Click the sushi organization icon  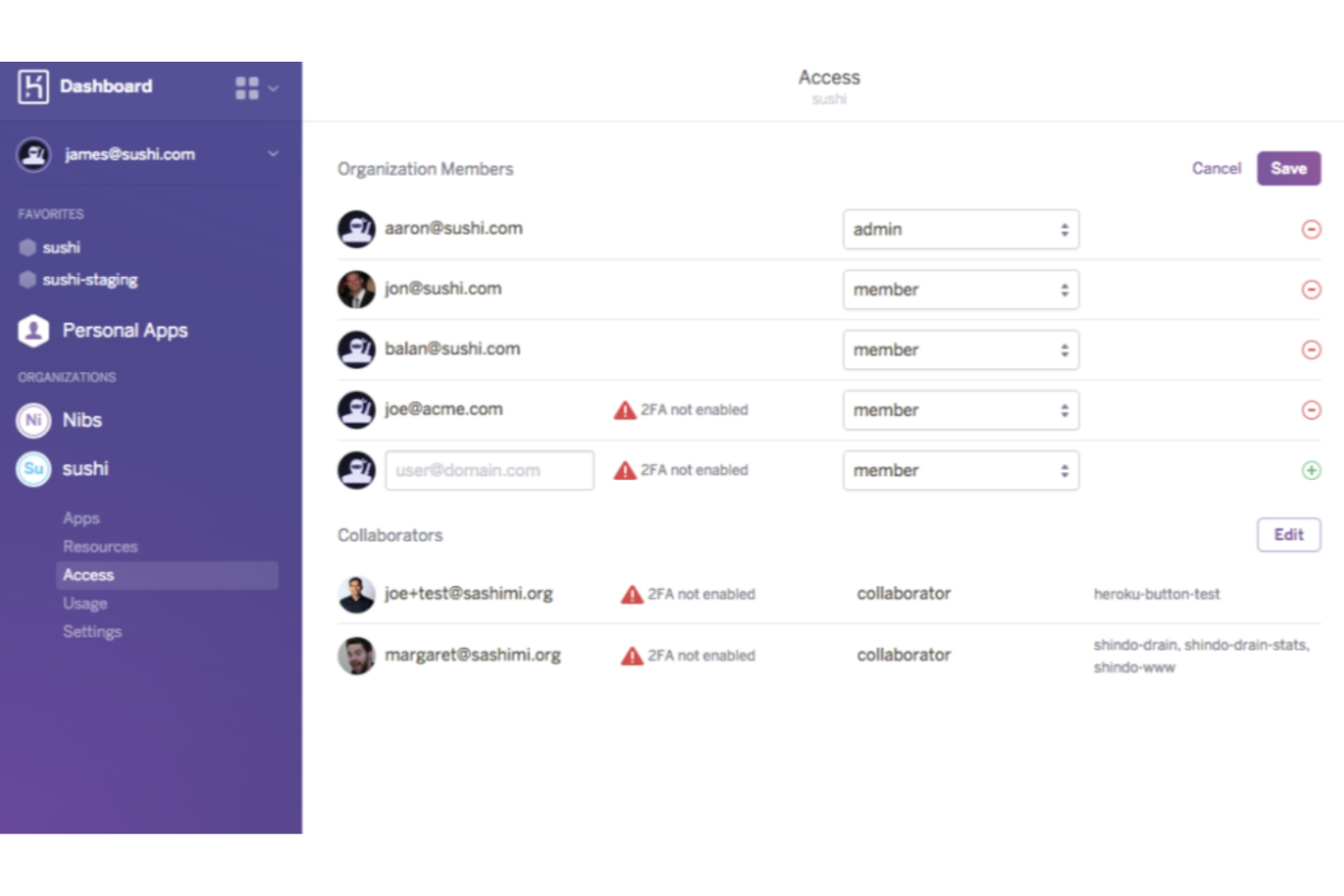[33, 468]
